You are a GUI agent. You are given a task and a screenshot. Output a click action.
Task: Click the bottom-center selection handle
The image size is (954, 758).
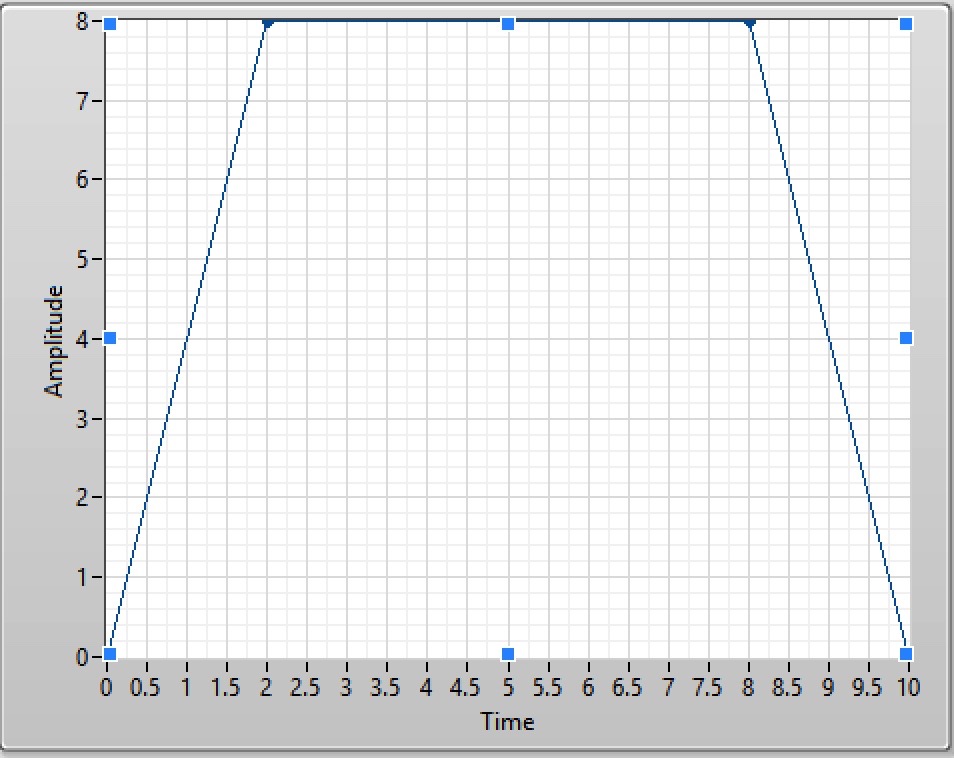508,654
